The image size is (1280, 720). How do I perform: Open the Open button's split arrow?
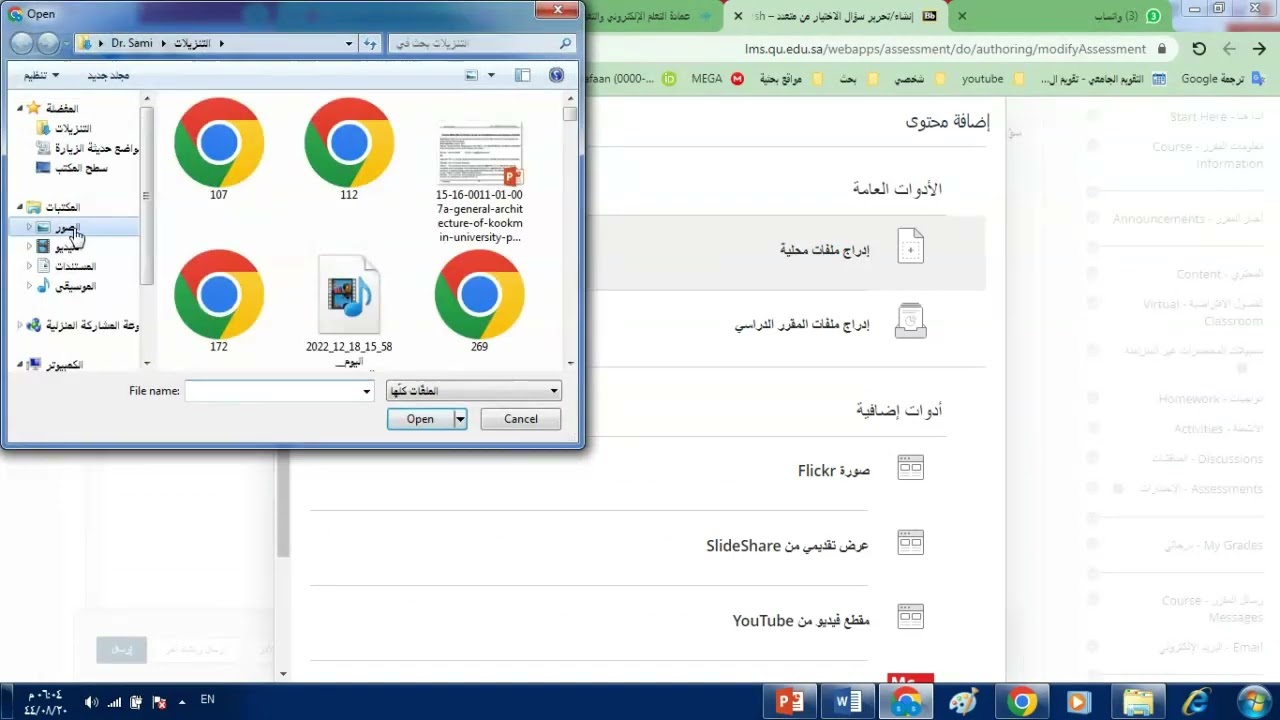(x=460, y=419)
